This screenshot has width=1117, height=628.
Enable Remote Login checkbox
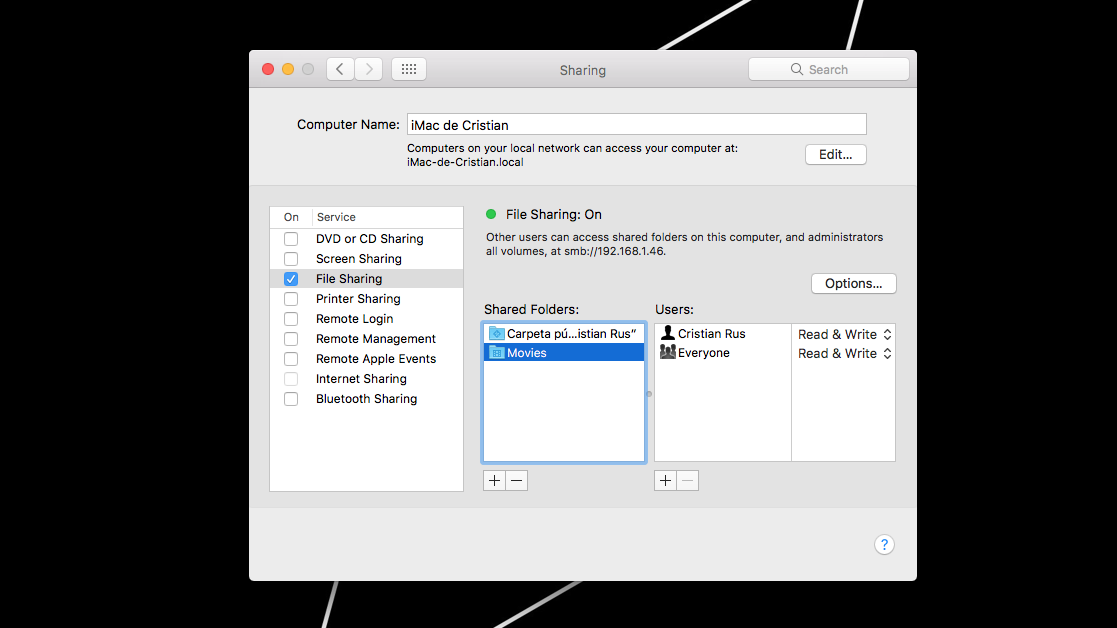coord(291,318)
